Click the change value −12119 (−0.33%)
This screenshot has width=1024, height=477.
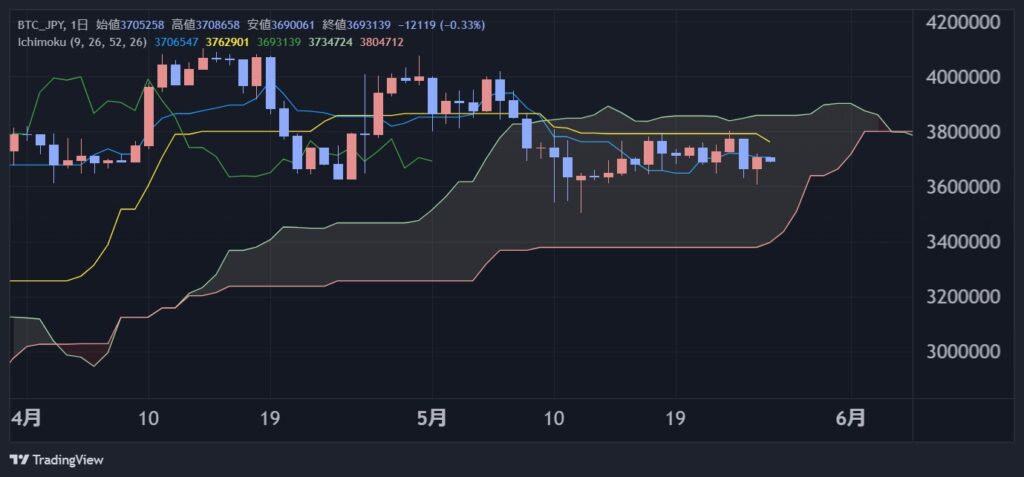441,25
